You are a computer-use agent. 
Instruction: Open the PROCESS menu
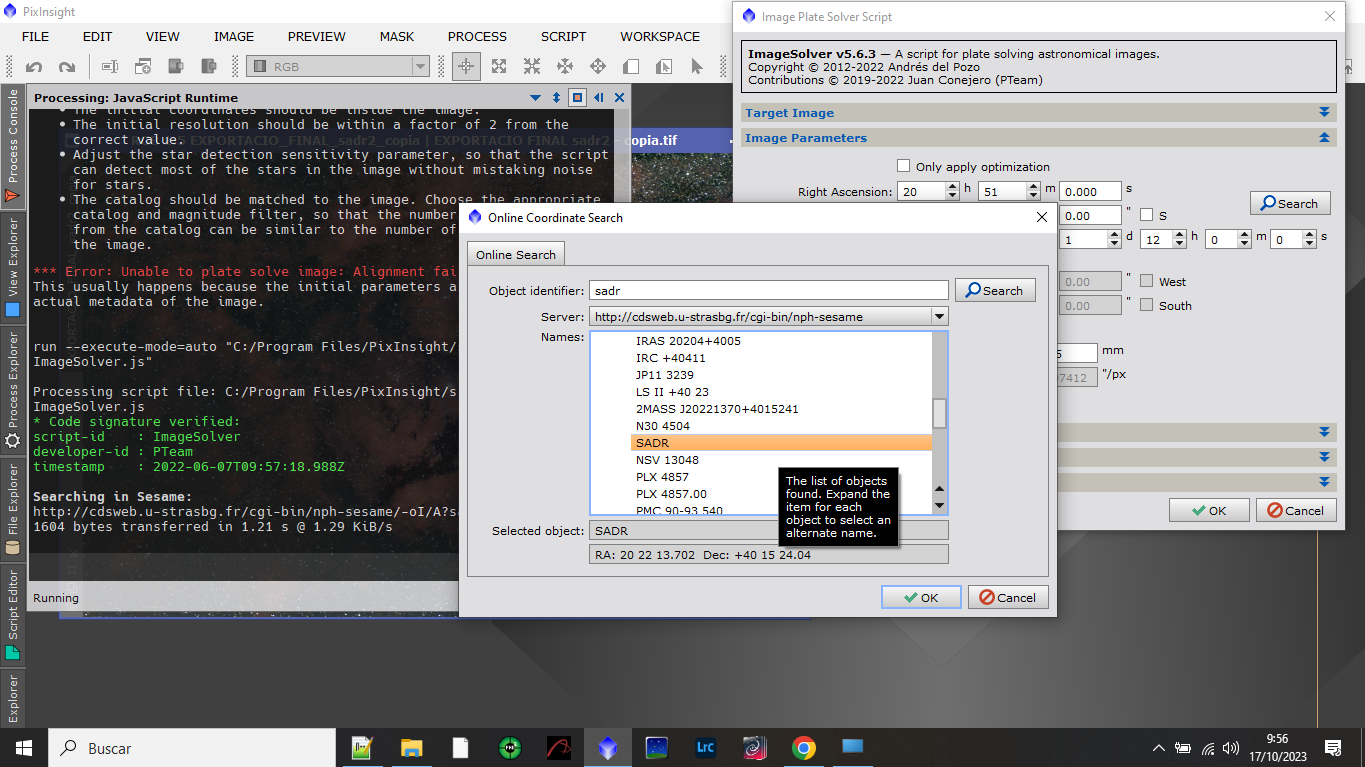[x=477, y=36]
